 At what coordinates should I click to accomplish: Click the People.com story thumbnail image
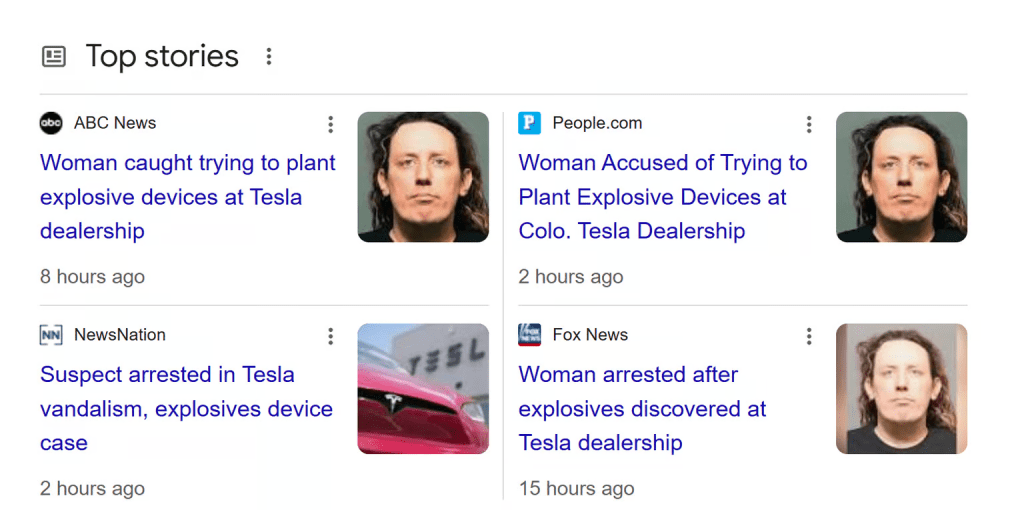[901, 177]
